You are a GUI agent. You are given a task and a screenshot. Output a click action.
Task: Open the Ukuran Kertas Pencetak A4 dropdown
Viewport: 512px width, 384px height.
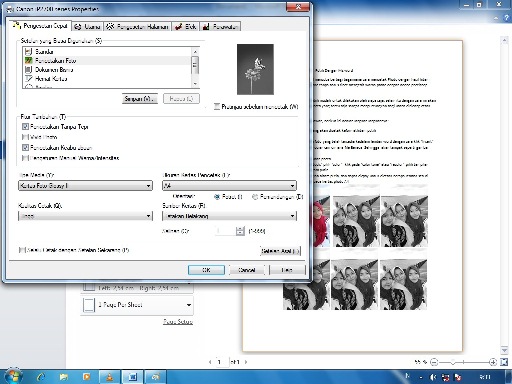tap(229, 186)
